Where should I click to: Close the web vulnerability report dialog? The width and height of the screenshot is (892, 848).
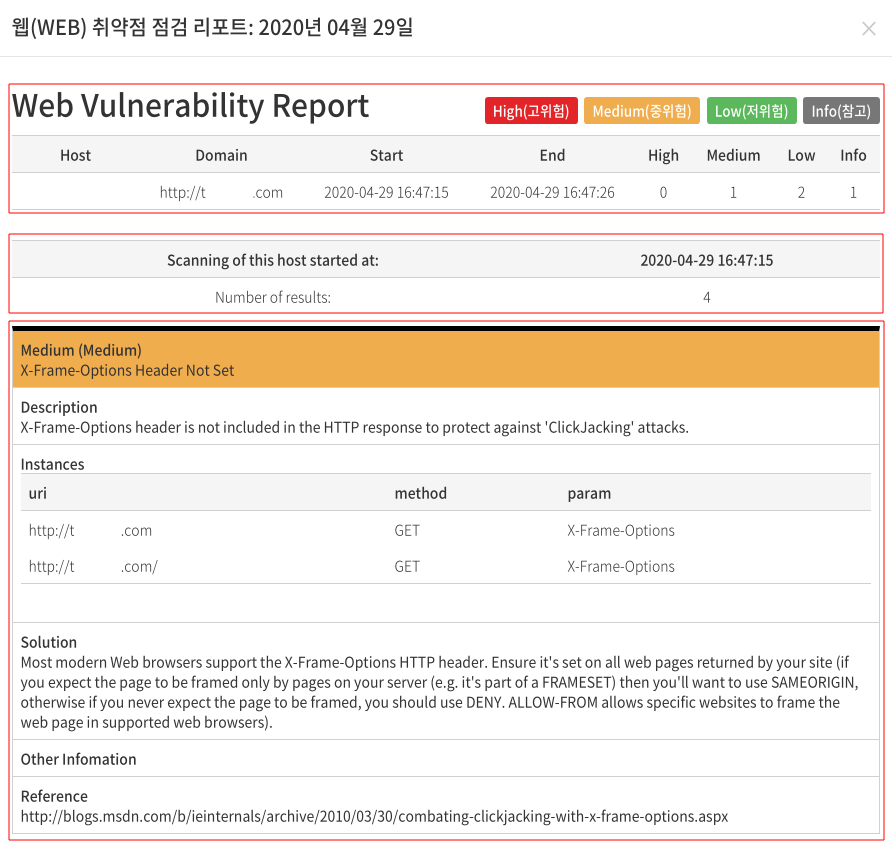(x=868, y=28)
